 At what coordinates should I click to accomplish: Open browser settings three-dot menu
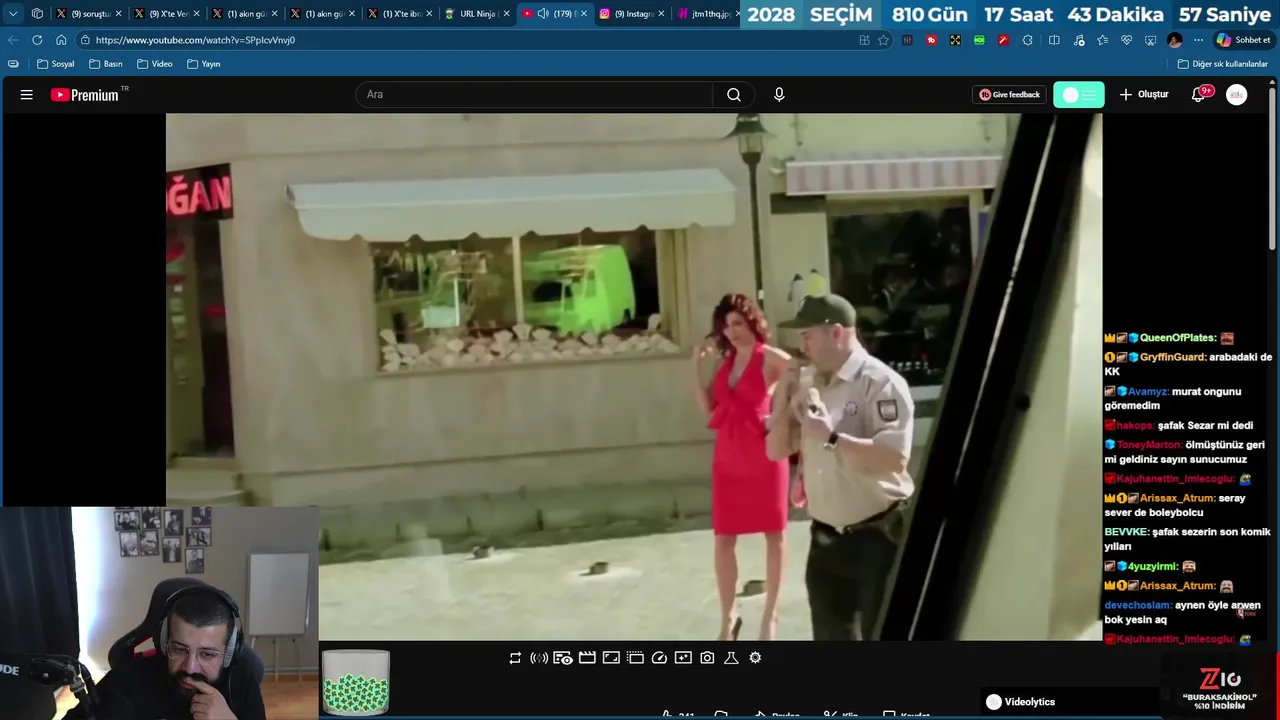[1198, 40]
